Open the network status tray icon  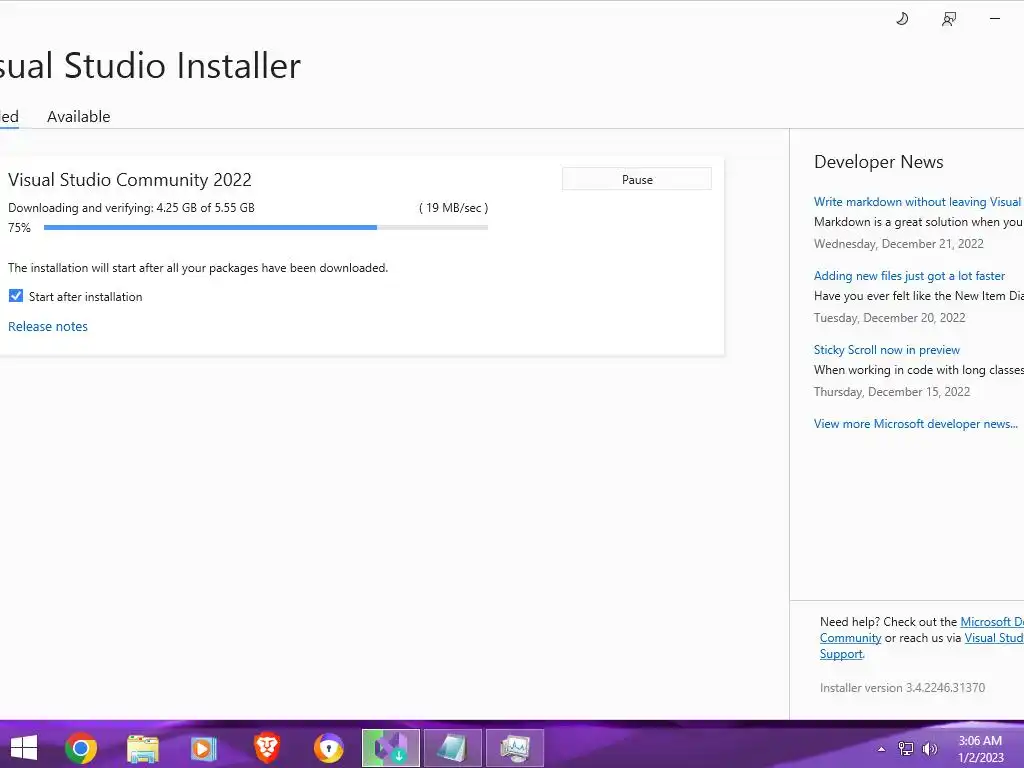tap(906, 749)
